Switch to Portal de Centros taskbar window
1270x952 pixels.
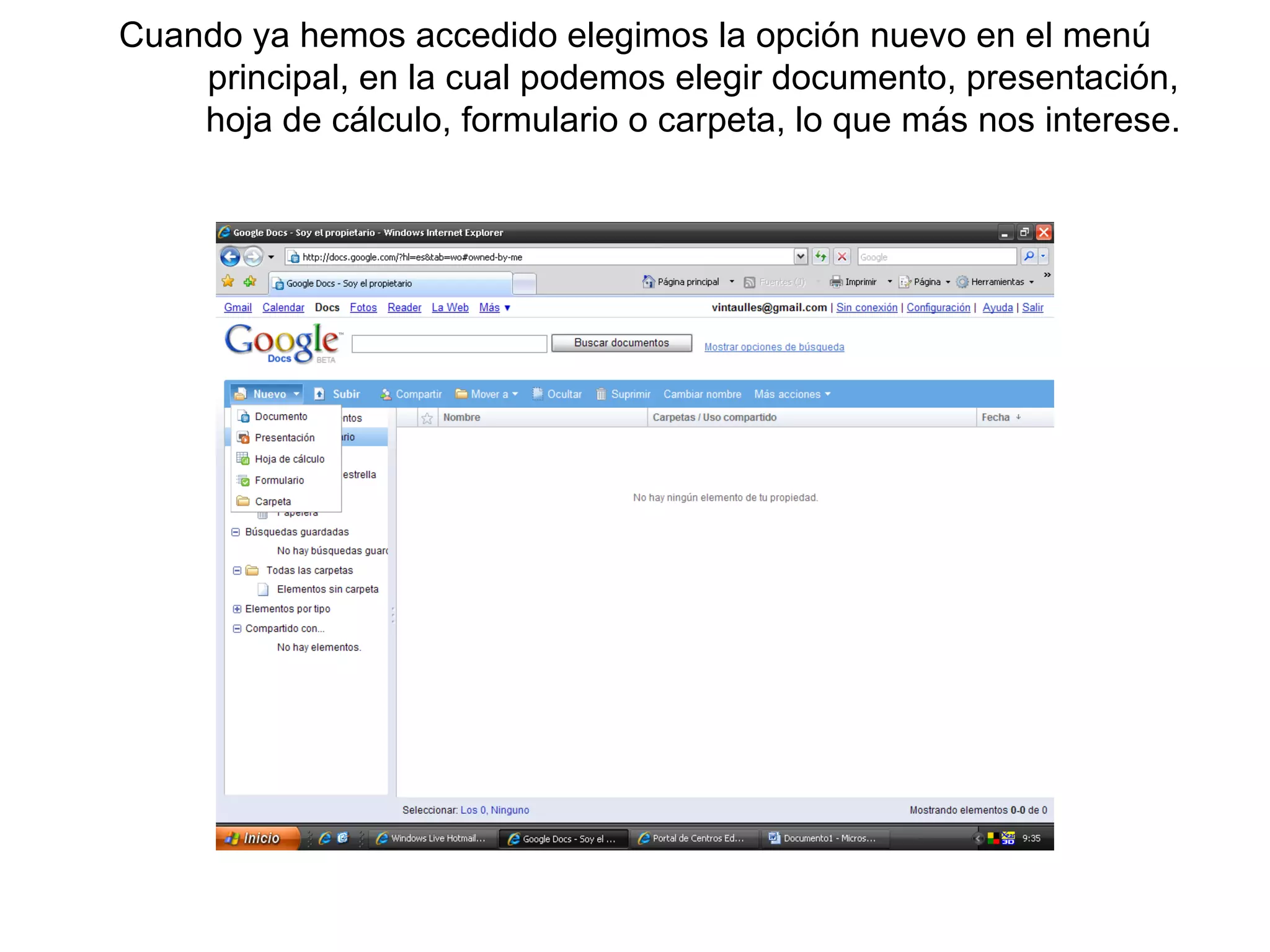(x=695, y=838)
